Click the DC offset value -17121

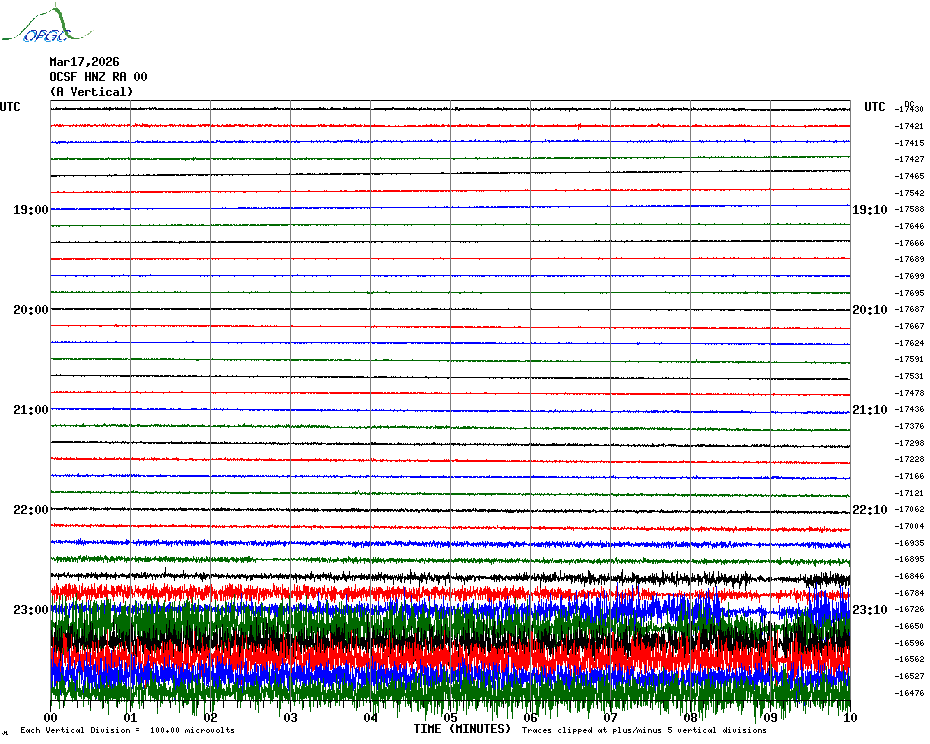tap(909, 493)
